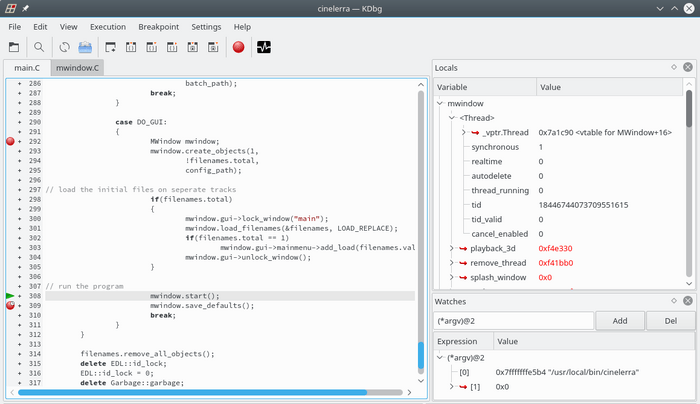Viewport: 700px width, 404px height.
Task: Click source view scroll-up arrow
Action: pos(421,84)
